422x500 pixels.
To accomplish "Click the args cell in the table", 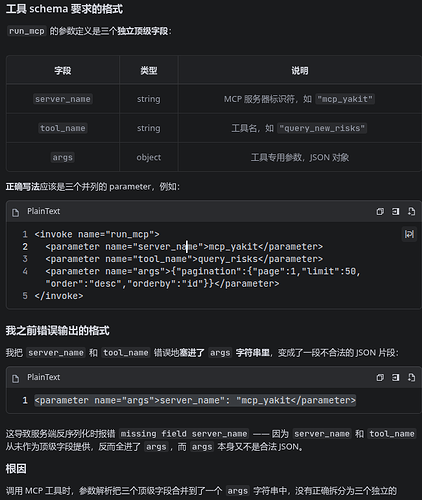I will (x=63, y=157).
